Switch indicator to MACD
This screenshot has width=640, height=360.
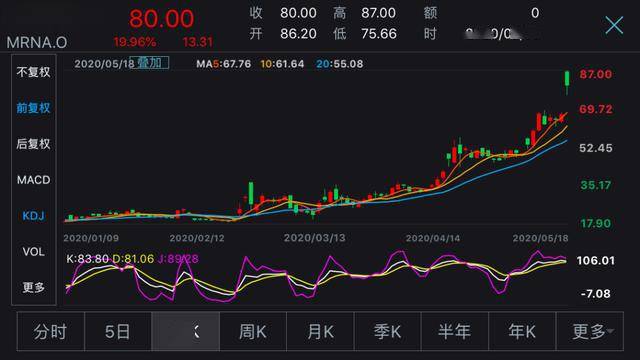[33, 180]
